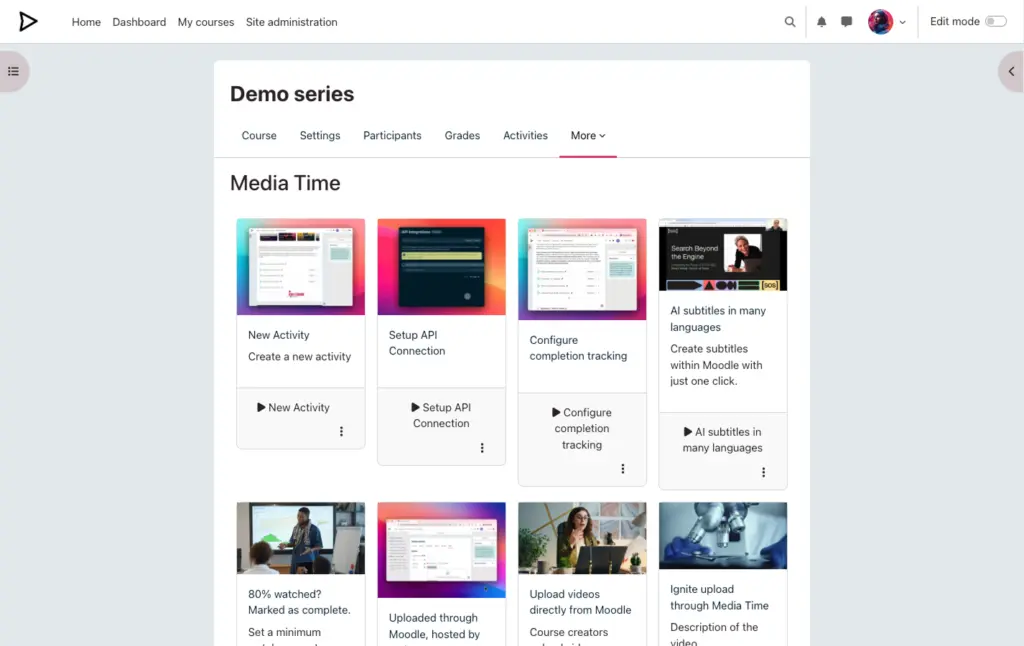
Task: Open the Setup API Connection thumbnail
Action: click(x=441, y=266)
